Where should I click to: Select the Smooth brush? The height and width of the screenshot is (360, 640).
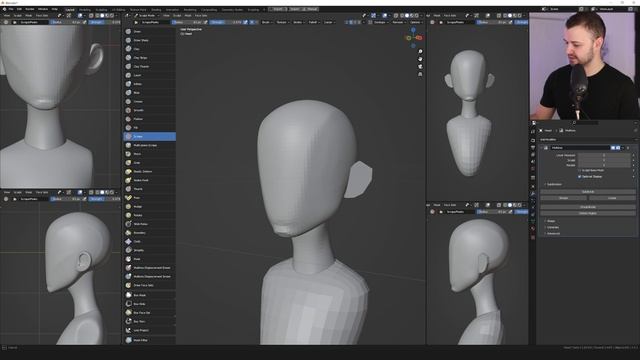coord(149,110)
